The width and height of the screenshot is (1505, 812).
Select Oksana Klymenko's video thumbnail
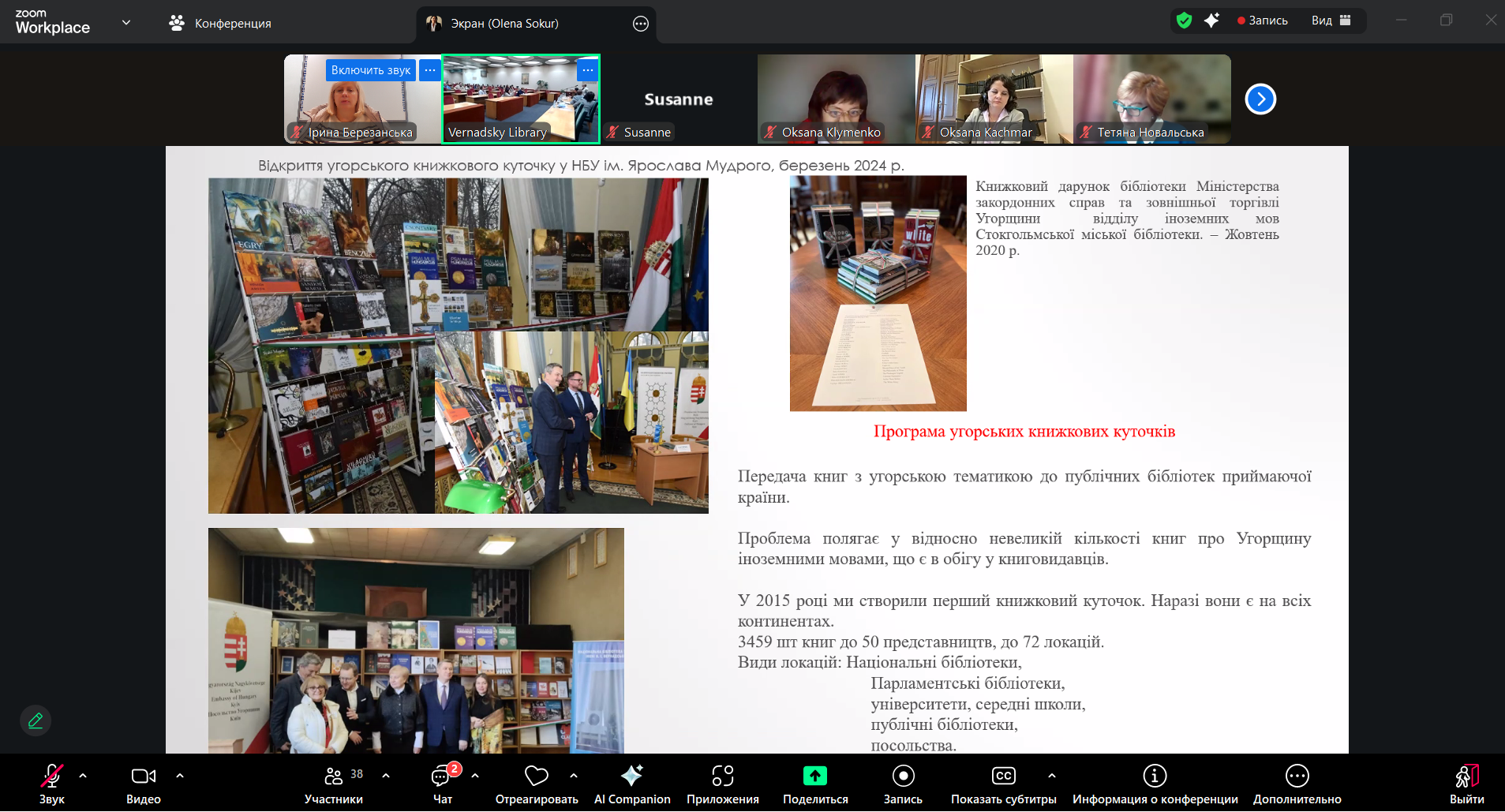(836, 99)
